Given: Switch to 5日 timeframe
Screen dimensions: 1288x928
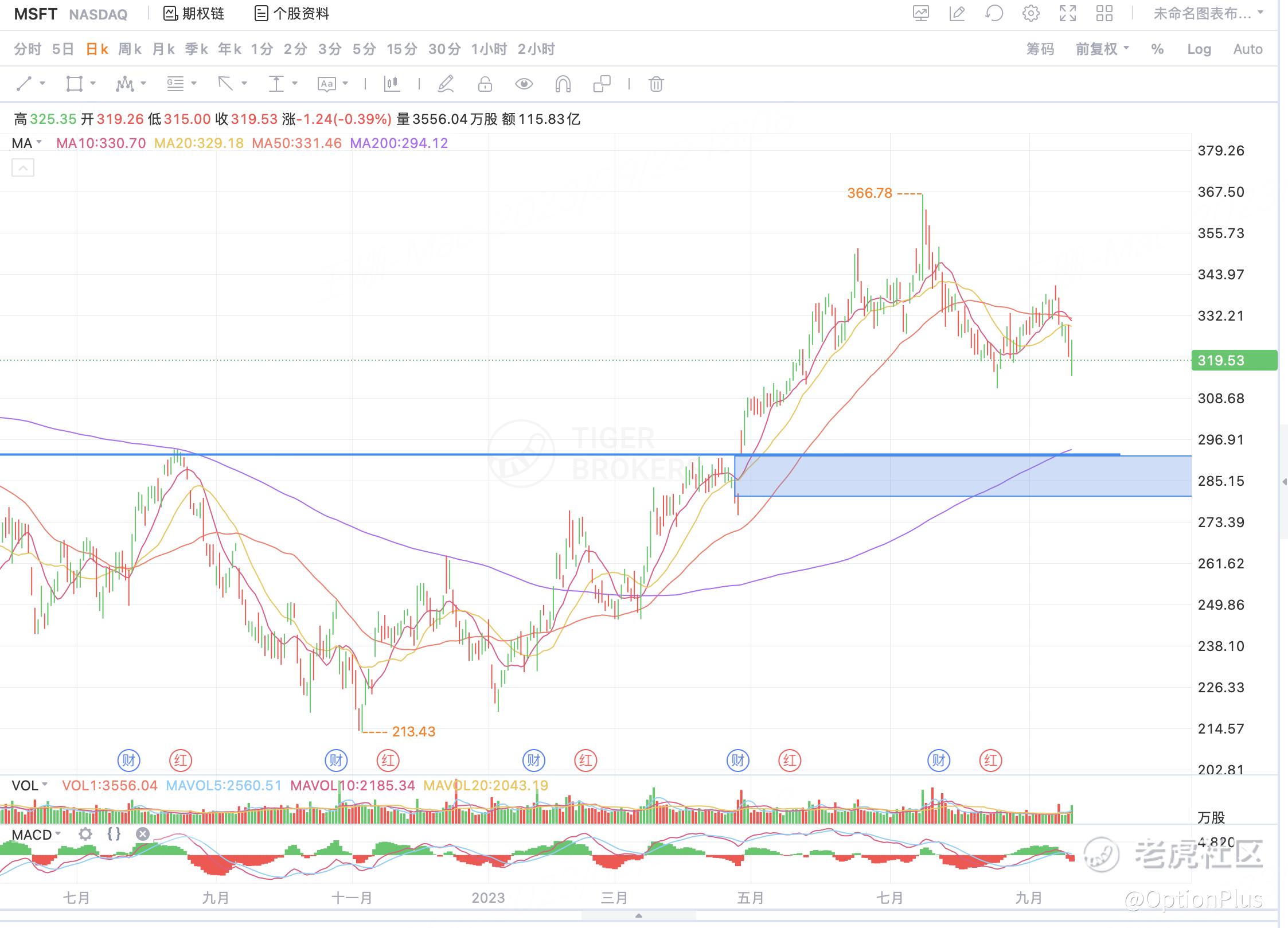Looking at the screenshot, I should click(x=63, y=49).
